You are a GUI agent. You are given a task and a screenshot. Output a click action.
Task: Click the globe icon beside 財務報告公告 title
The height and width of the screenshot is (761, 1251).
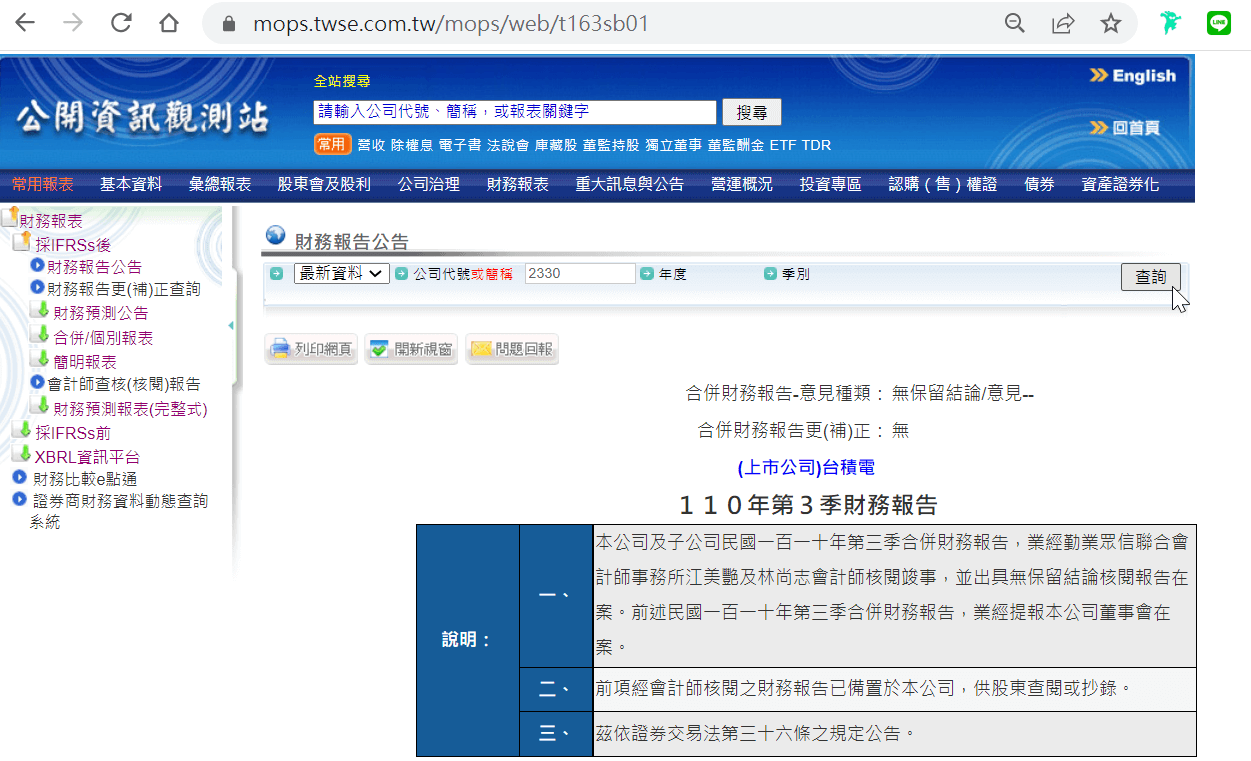click(x=275, y=236)
